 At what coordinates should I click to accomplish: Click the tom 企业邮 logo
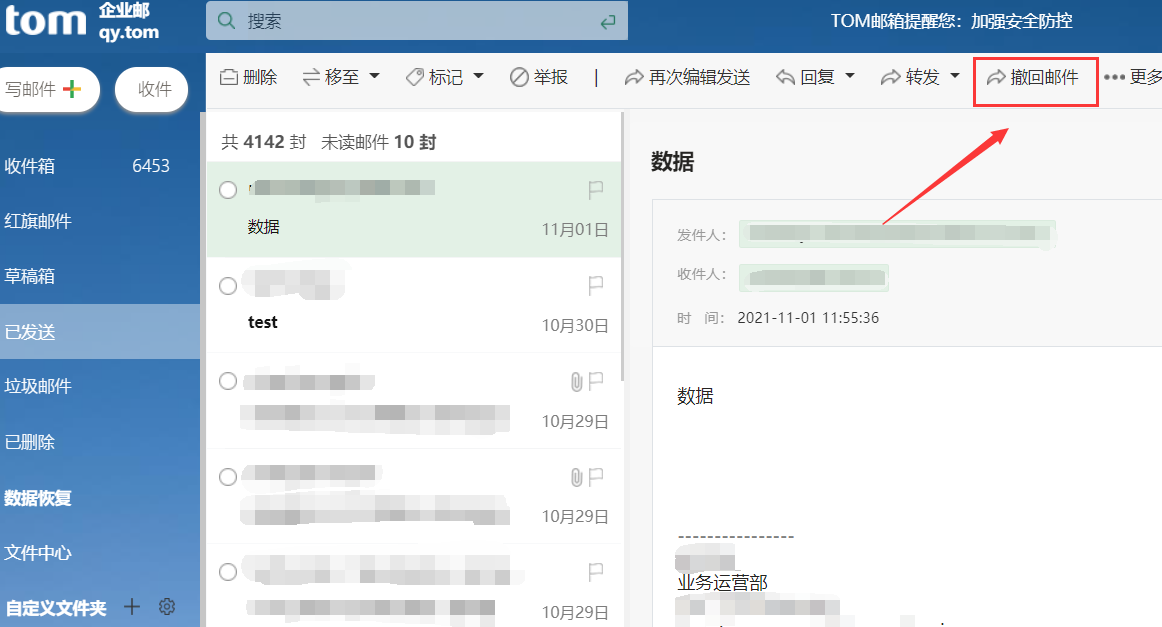(82, 21)
